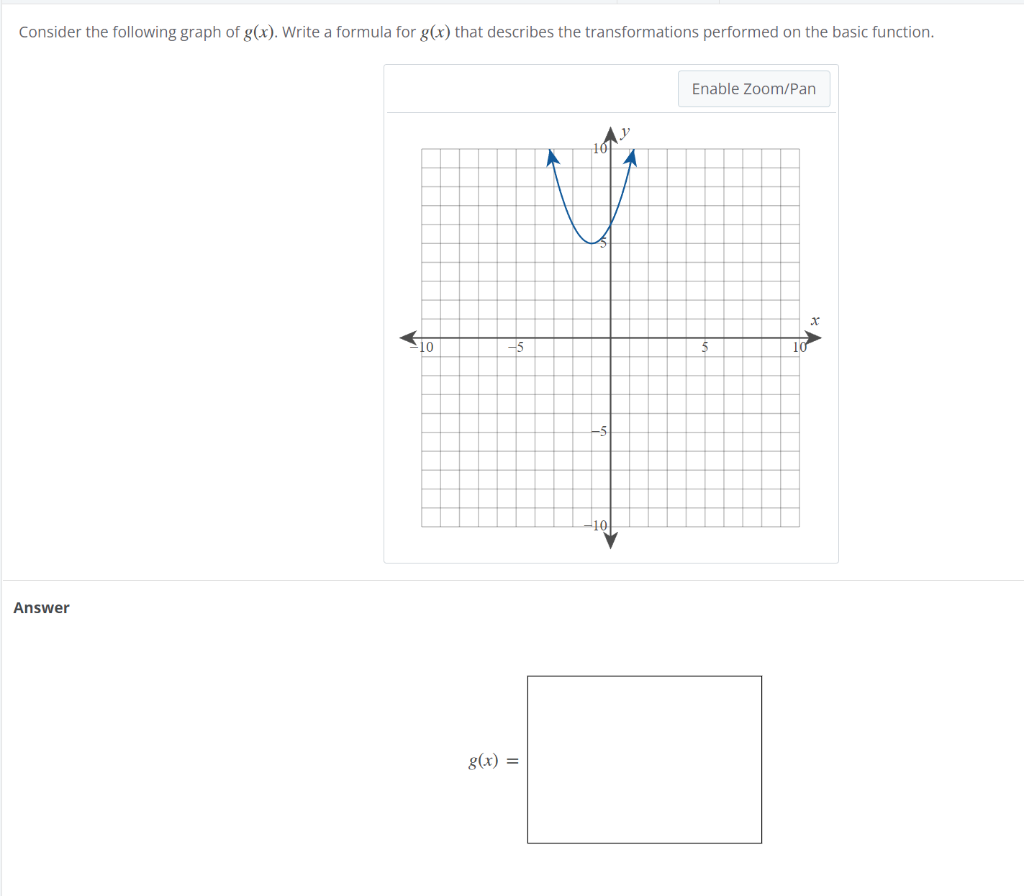Click the right x-axis arrowhead
The height and width of the screenshot is (896, 1024).
pos(812,338)
